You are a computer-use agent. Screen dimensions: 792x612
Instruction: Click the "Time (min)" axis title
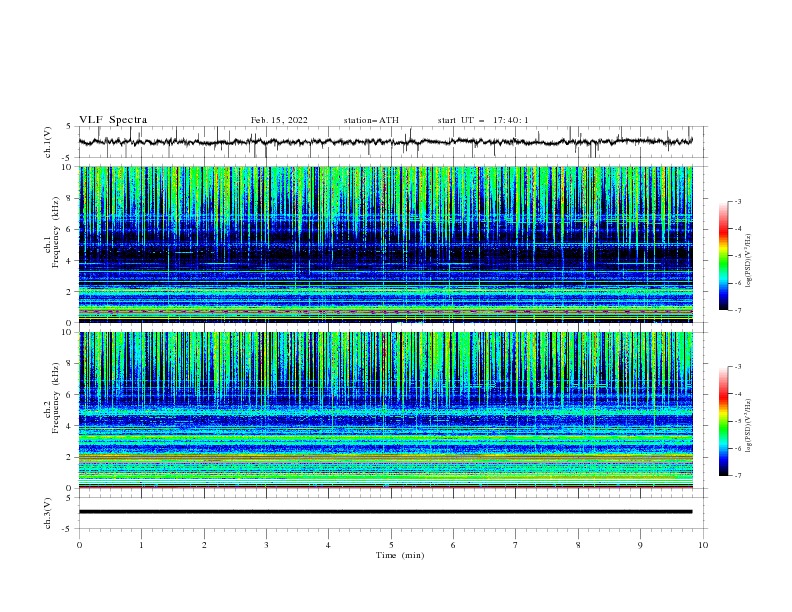pyautogui.click(x=400, y=555)
